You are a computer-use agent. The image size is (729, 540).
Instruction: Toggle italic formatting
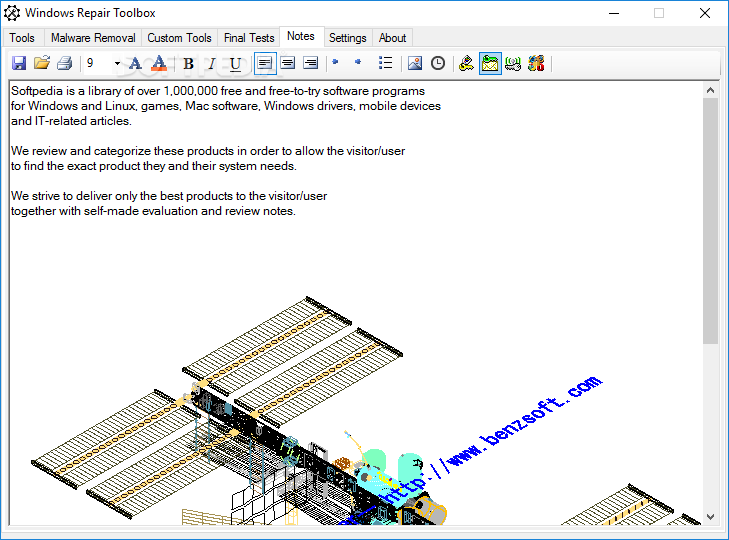pos(212,63)
